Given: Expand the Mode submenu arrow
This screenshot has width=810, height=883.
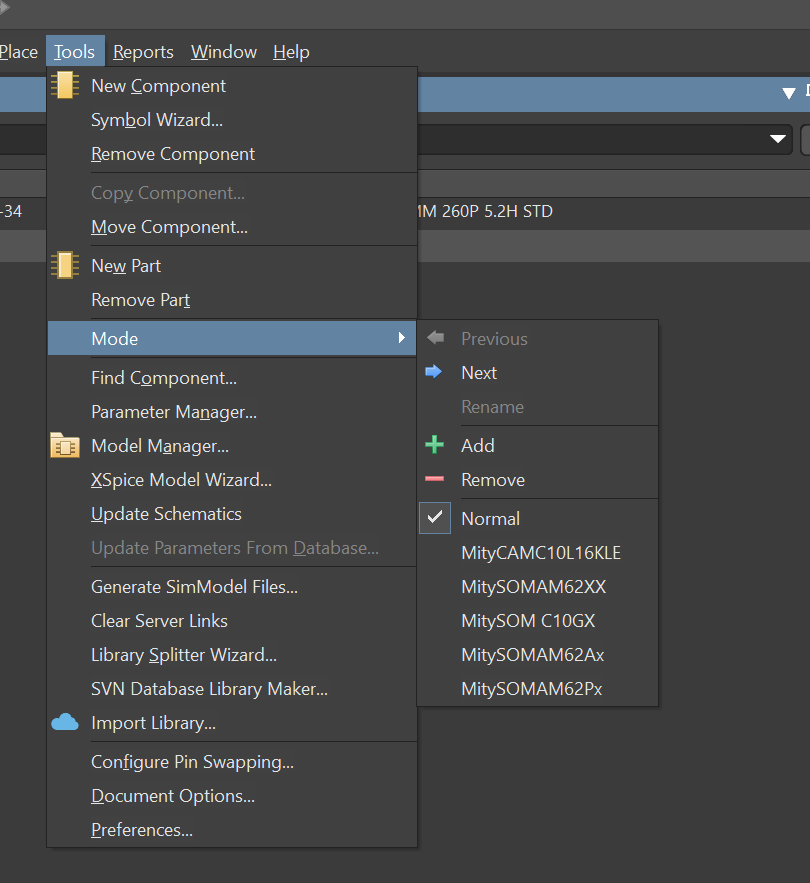Looking at the screenshot, I should [x=402, y=339].
